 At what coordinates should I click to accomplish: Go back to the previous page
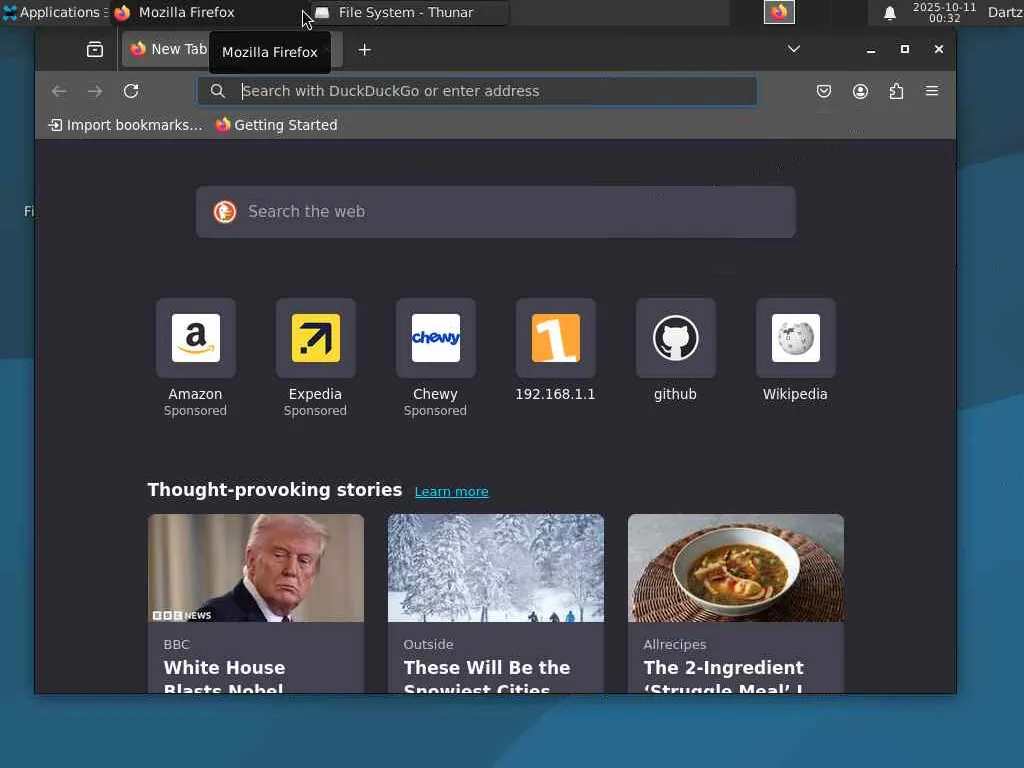59,91
